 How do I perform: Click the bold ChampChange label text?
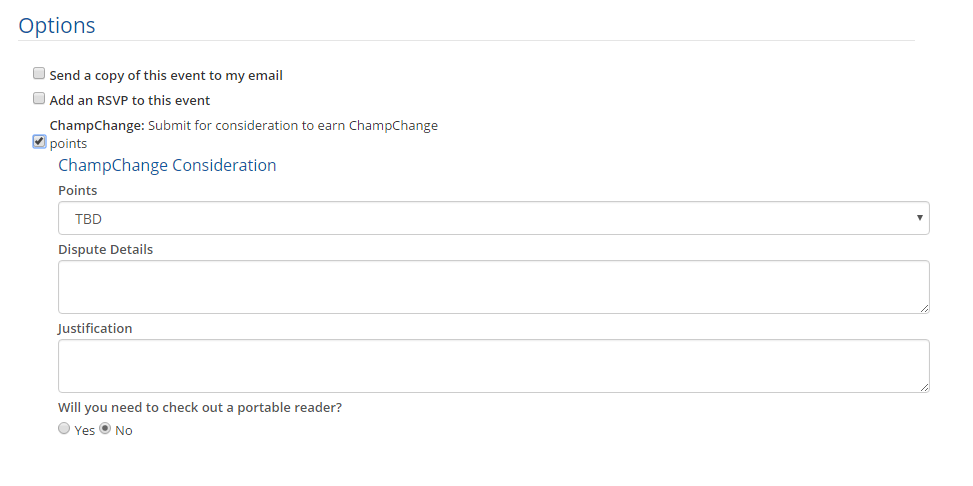97,126
